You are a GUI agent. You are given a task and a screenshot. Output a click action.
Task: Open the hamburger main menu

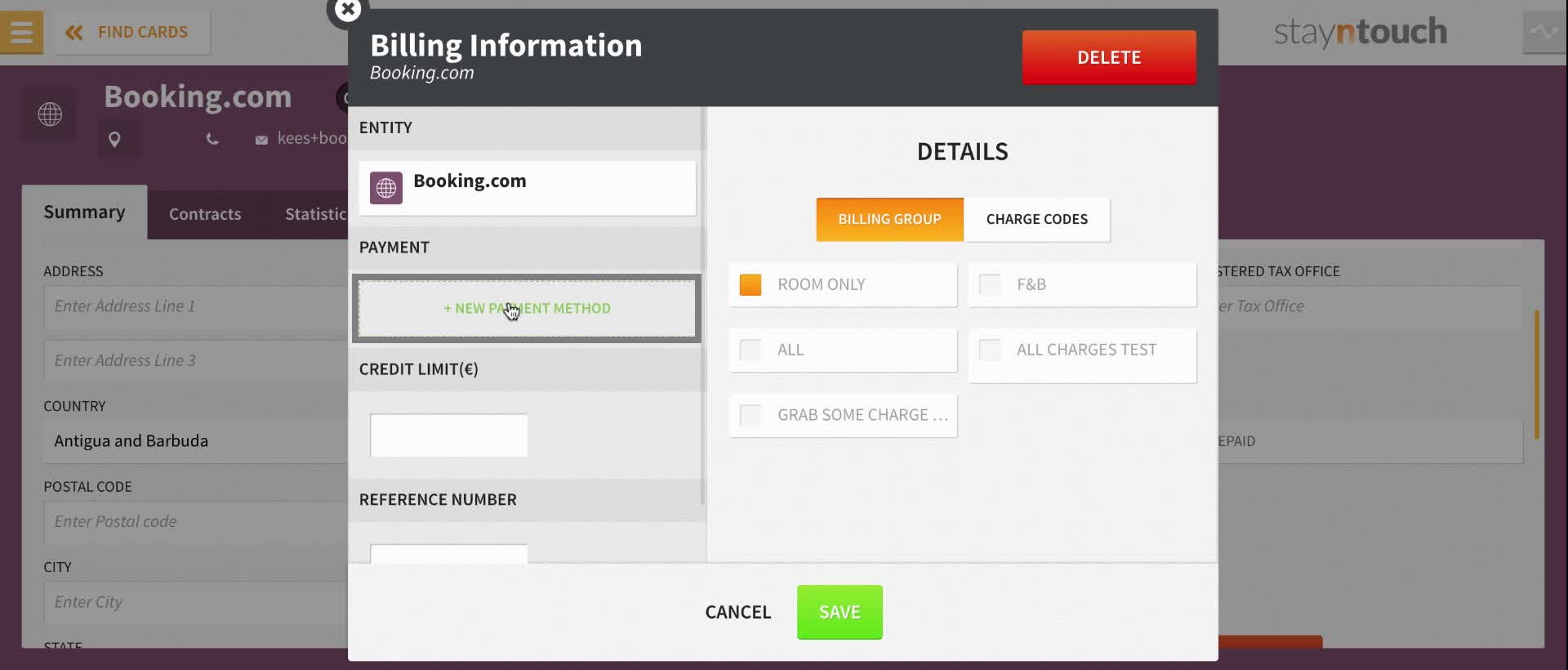tap(21, 33)
